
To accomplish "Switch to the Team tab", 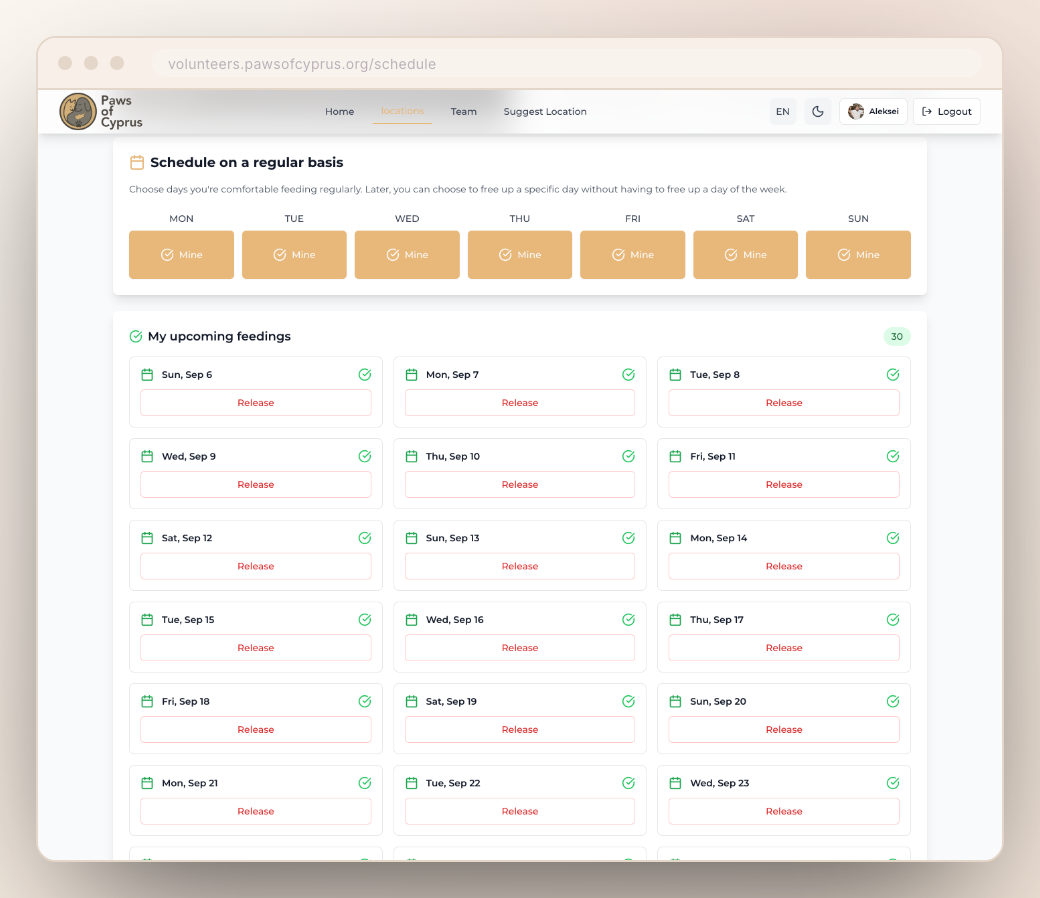I will pos(464,111).
